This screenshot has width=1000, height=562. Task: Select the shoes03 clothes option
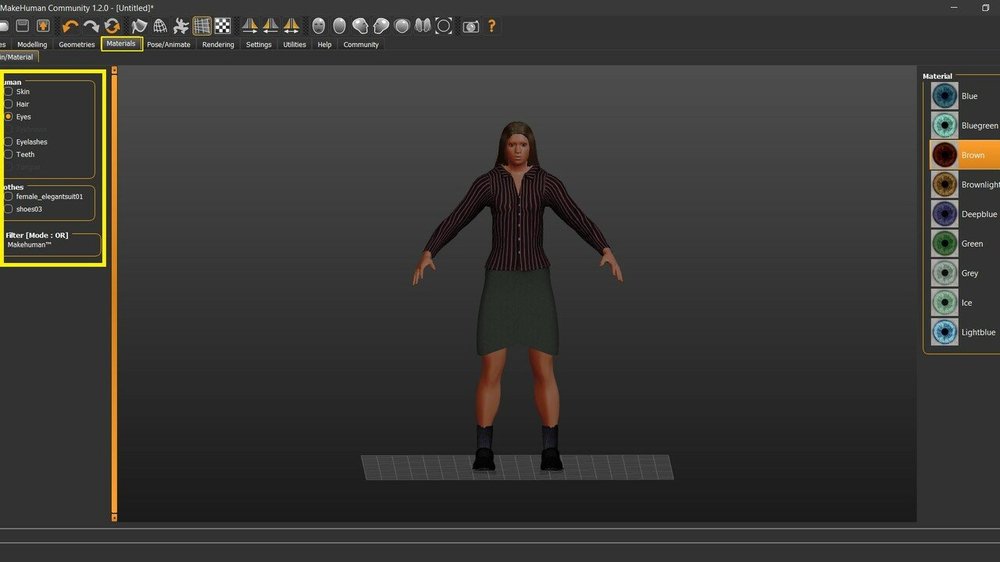coord(9,209)
